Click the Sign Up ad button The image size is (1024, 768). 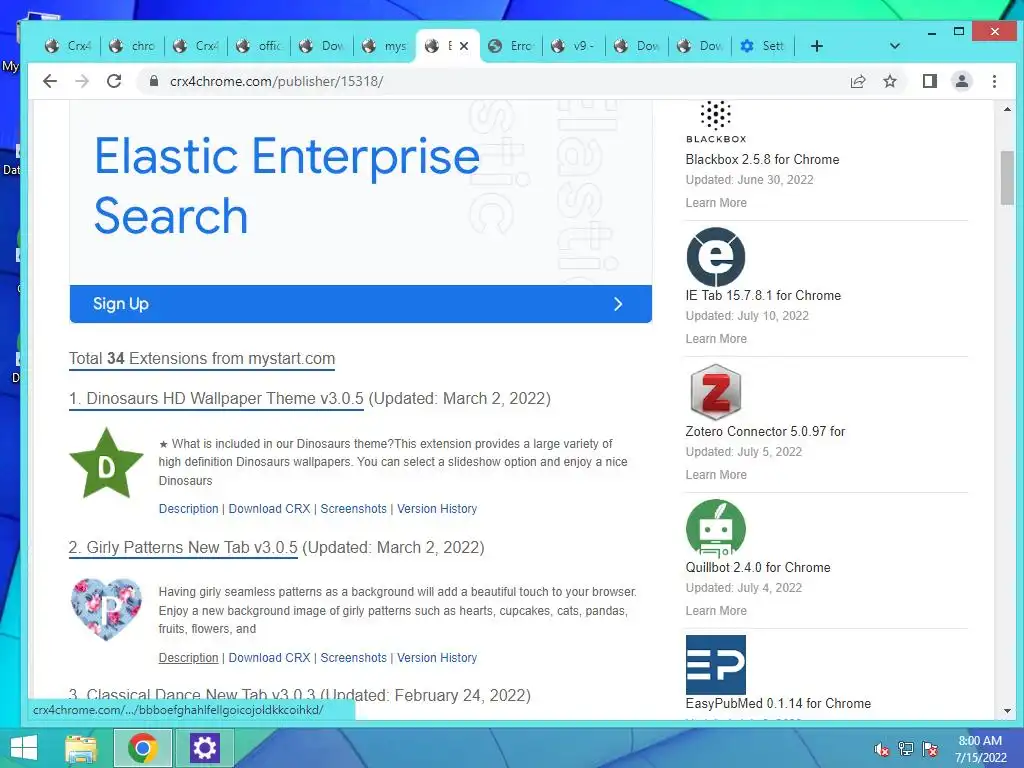coord(360,304)
